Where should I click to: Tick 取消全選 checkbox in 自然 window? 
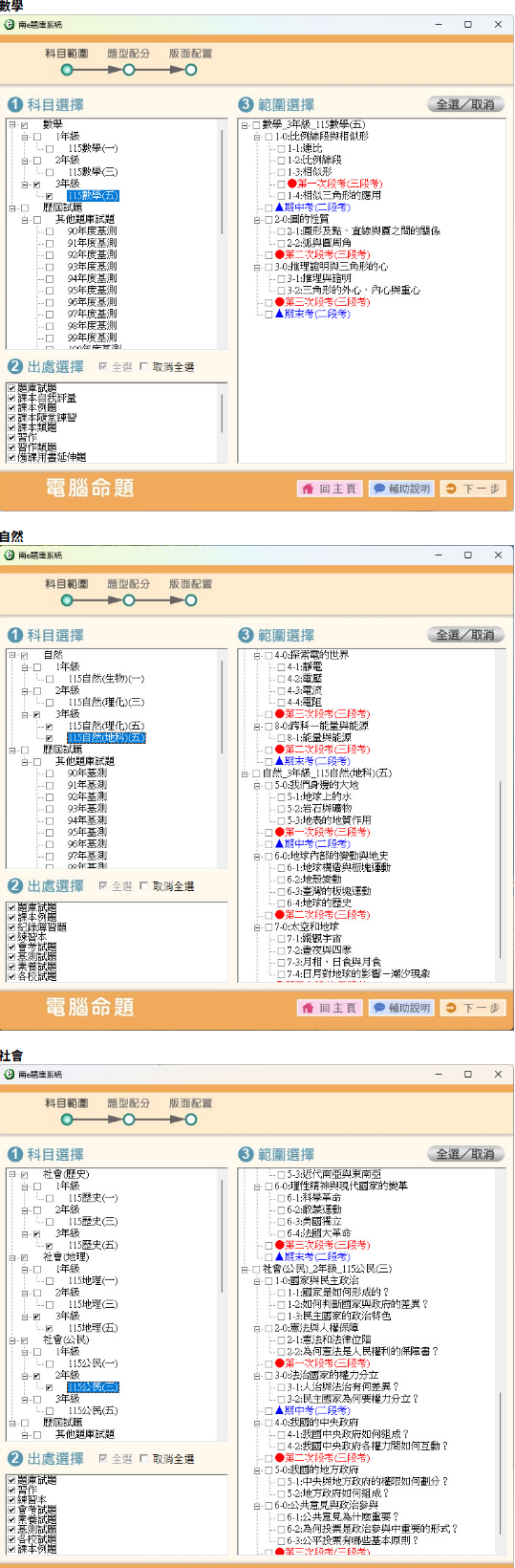coord(144,886)
